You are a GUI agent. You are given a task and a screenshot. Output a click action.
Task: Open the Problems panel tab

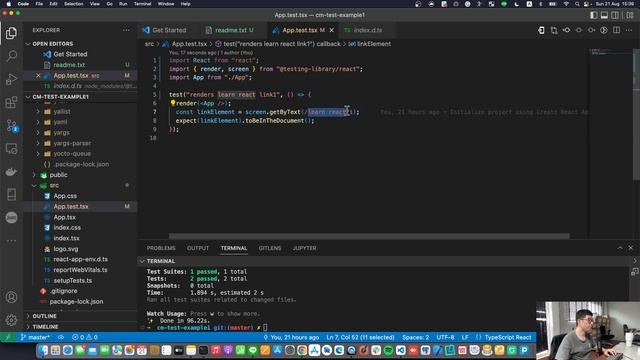[161, 248]
